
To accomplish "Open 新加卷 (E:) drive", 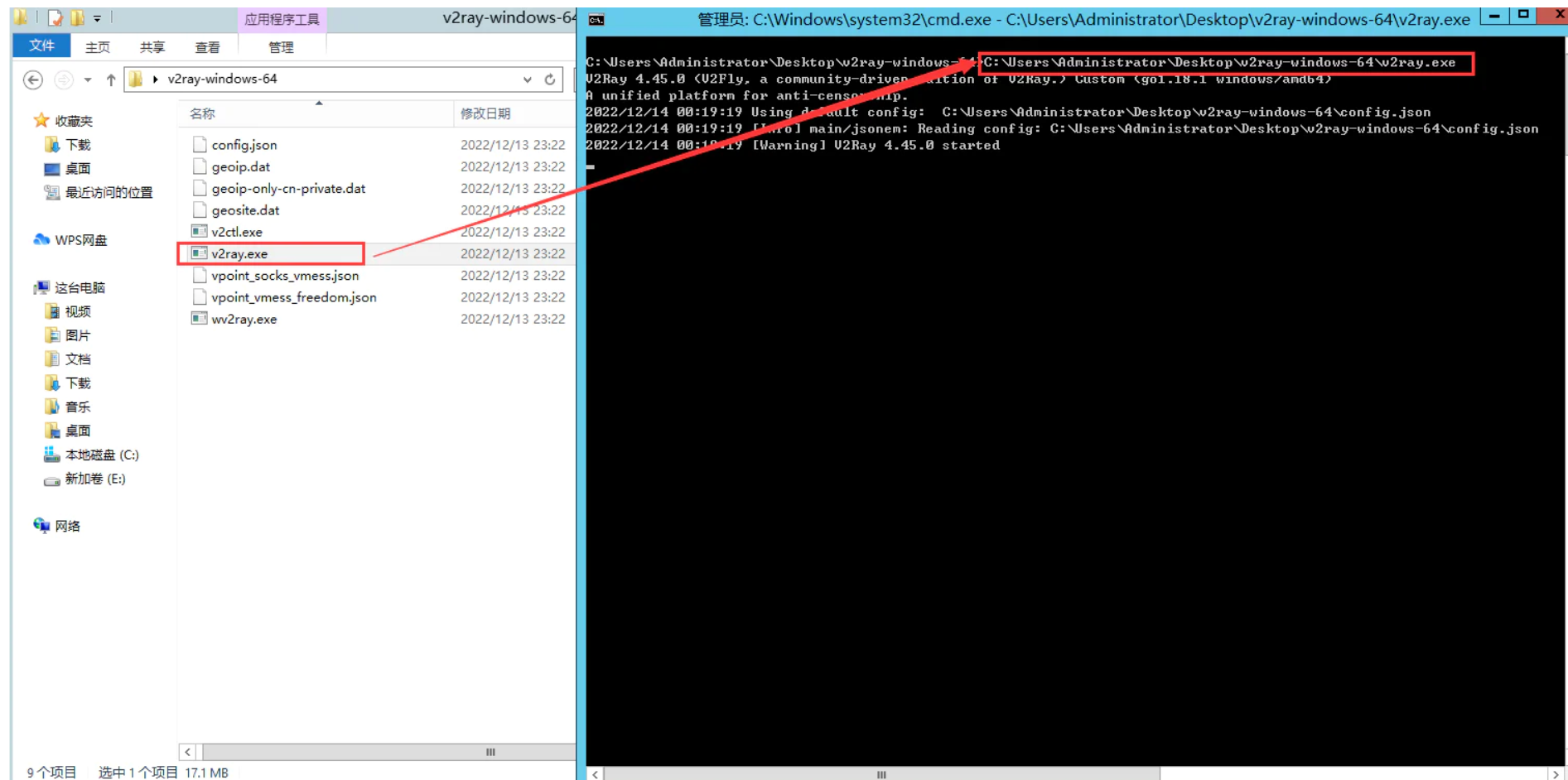I will click(x=95, y=479).
